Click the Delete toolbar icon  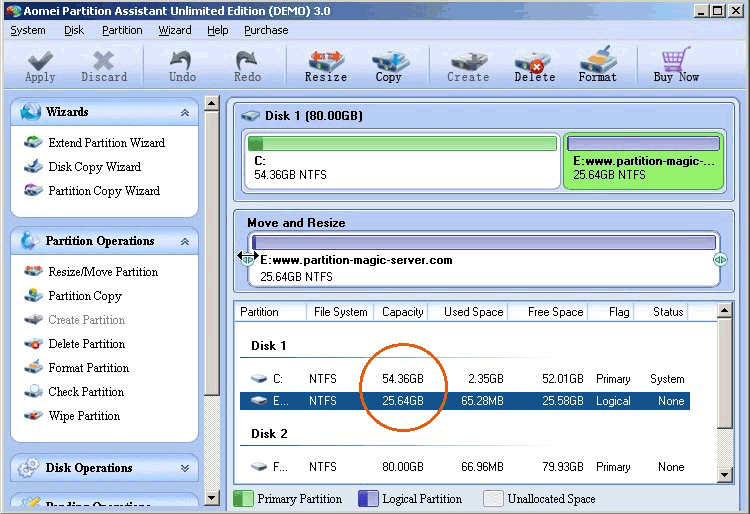[533, 61]
